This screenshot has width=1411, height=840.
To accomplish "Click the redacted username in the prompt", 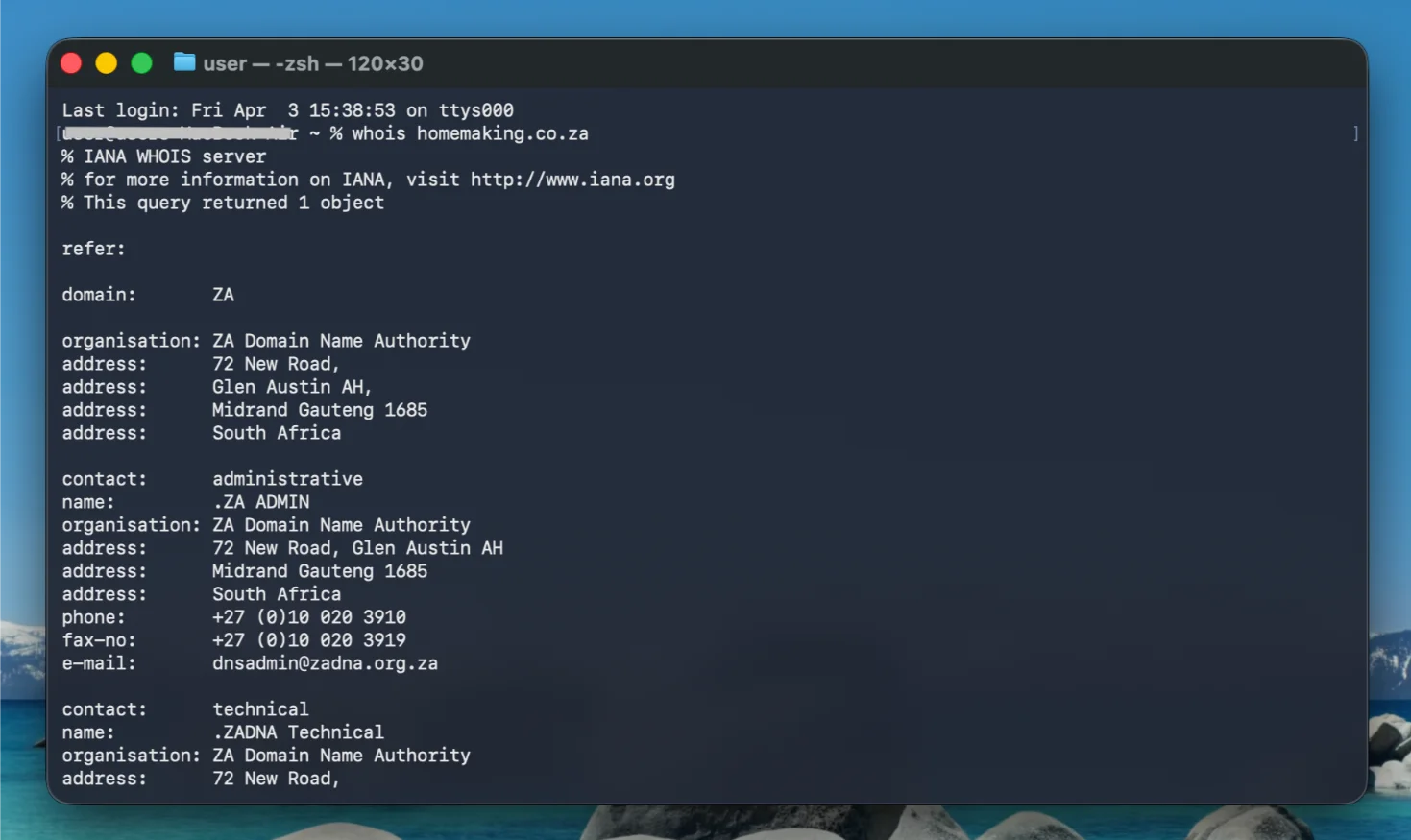I will tap(181, 133).
